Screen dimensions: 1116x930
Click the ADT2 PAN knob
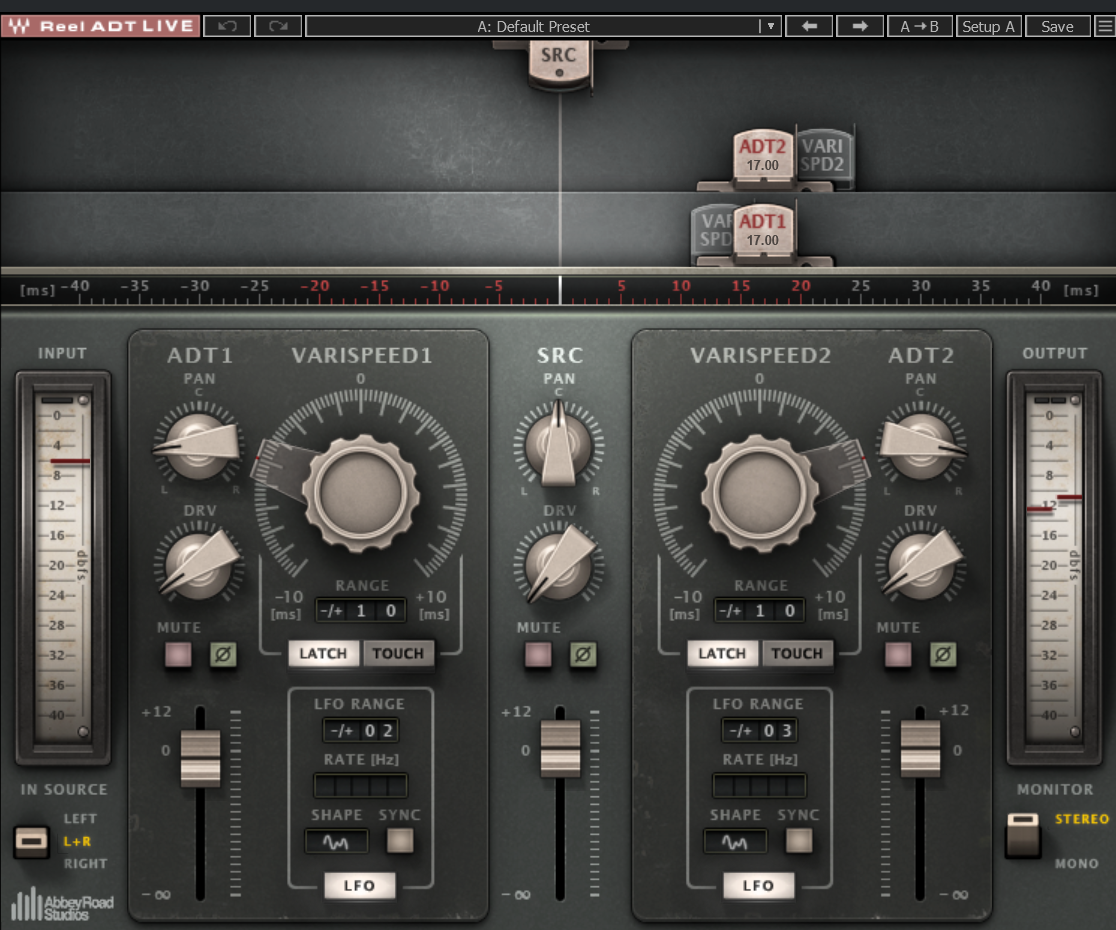[x=921, y=445]
